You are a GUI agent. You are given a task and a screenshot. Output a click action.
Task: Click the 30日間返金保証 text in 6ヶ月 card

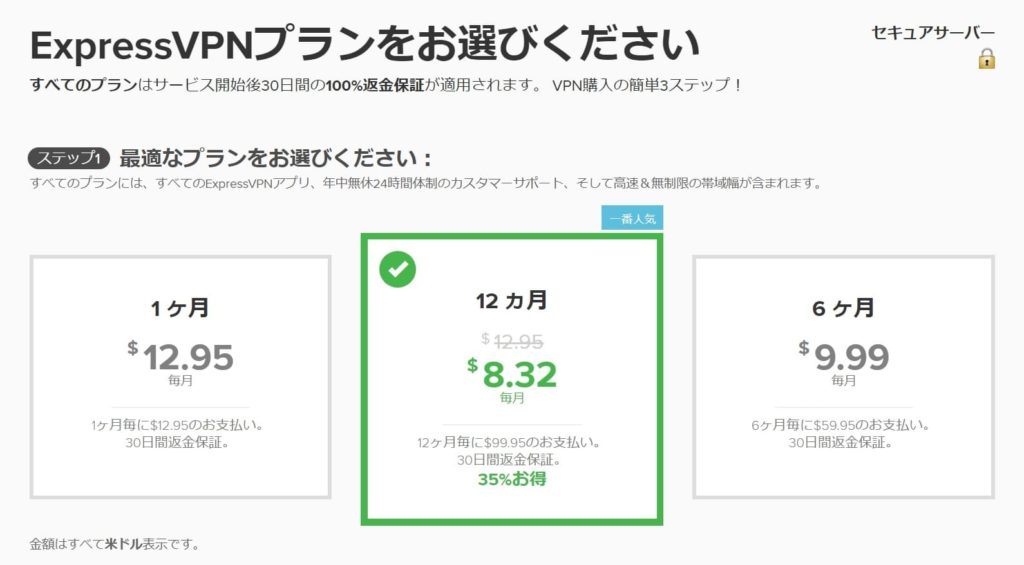point(840,443)
